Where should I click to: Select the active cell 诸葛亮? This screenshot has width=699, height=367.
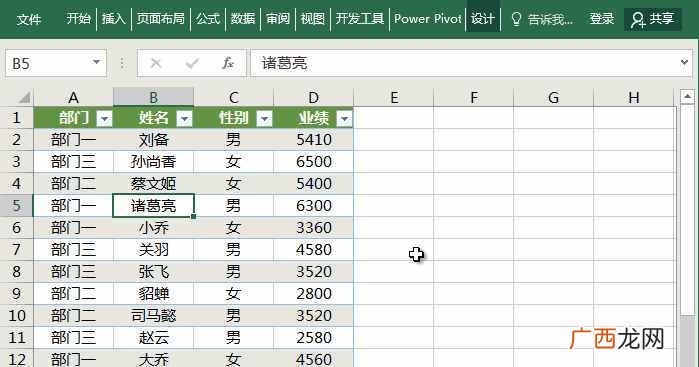(x=153, y=206)
